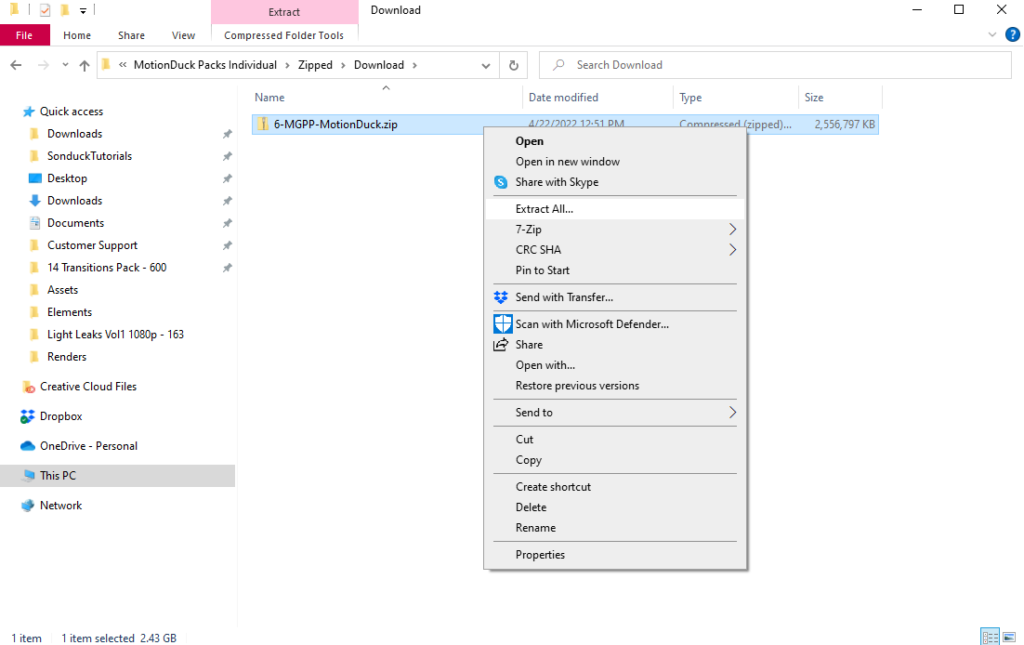
Task: Choose Extract All from context menu
Action: pyautogui.click(x=544, y=209)
